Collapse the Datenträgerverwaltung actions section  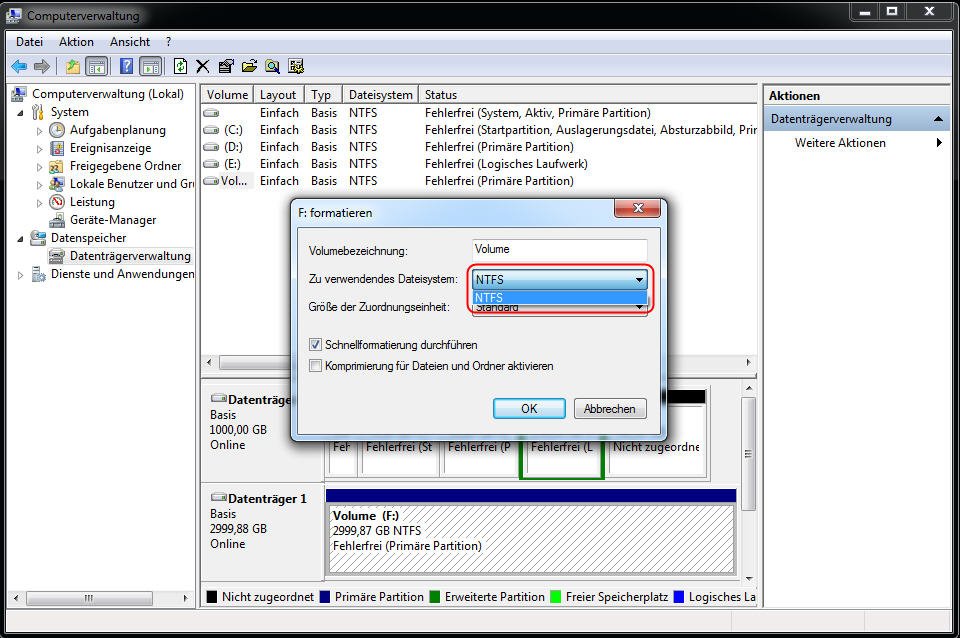click(x=938, y=119)
